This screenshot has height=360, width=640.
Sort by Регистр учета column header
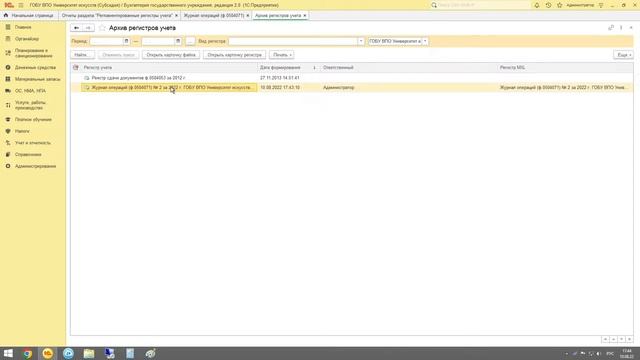(169, 67)
